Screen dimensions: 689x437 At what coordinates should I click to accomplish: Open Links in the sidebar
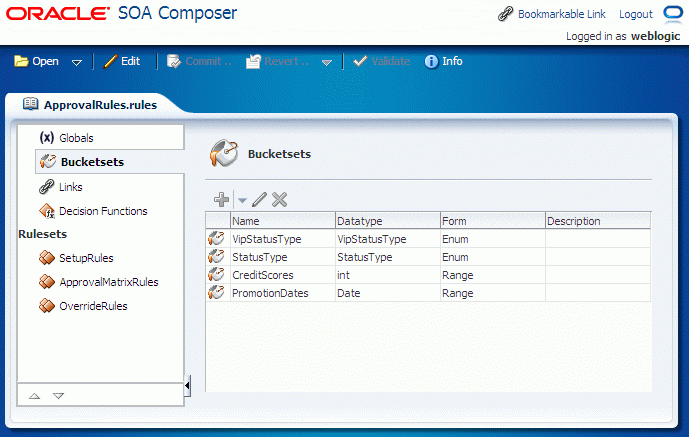[70, 187]
